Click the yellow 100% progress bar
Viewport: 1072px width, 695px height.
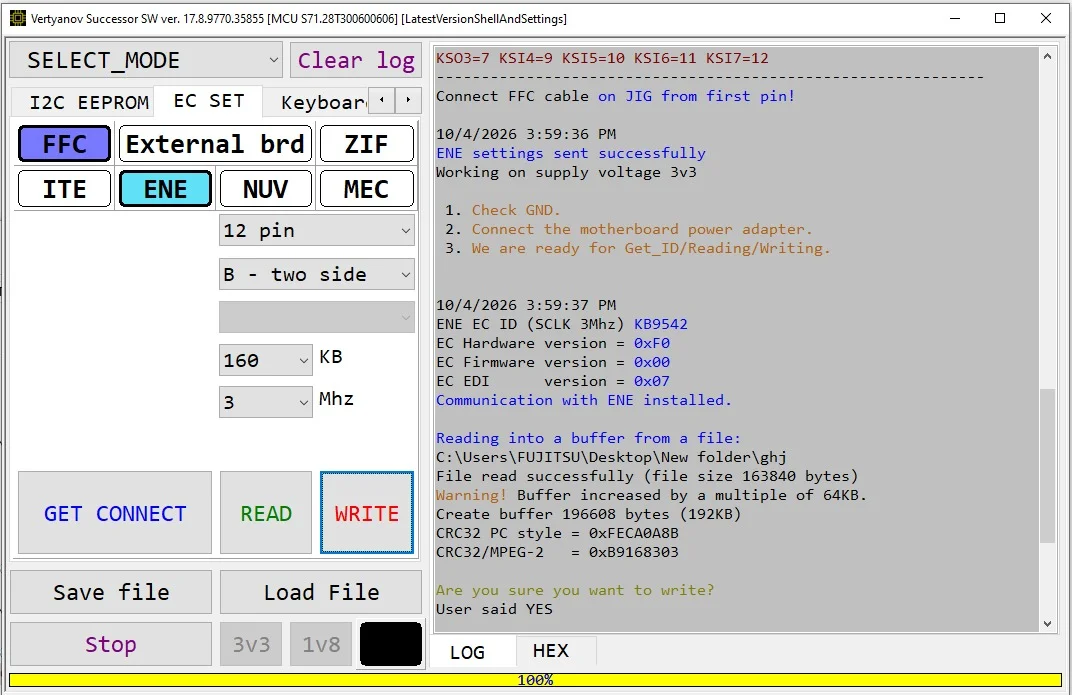click(535, 680)
